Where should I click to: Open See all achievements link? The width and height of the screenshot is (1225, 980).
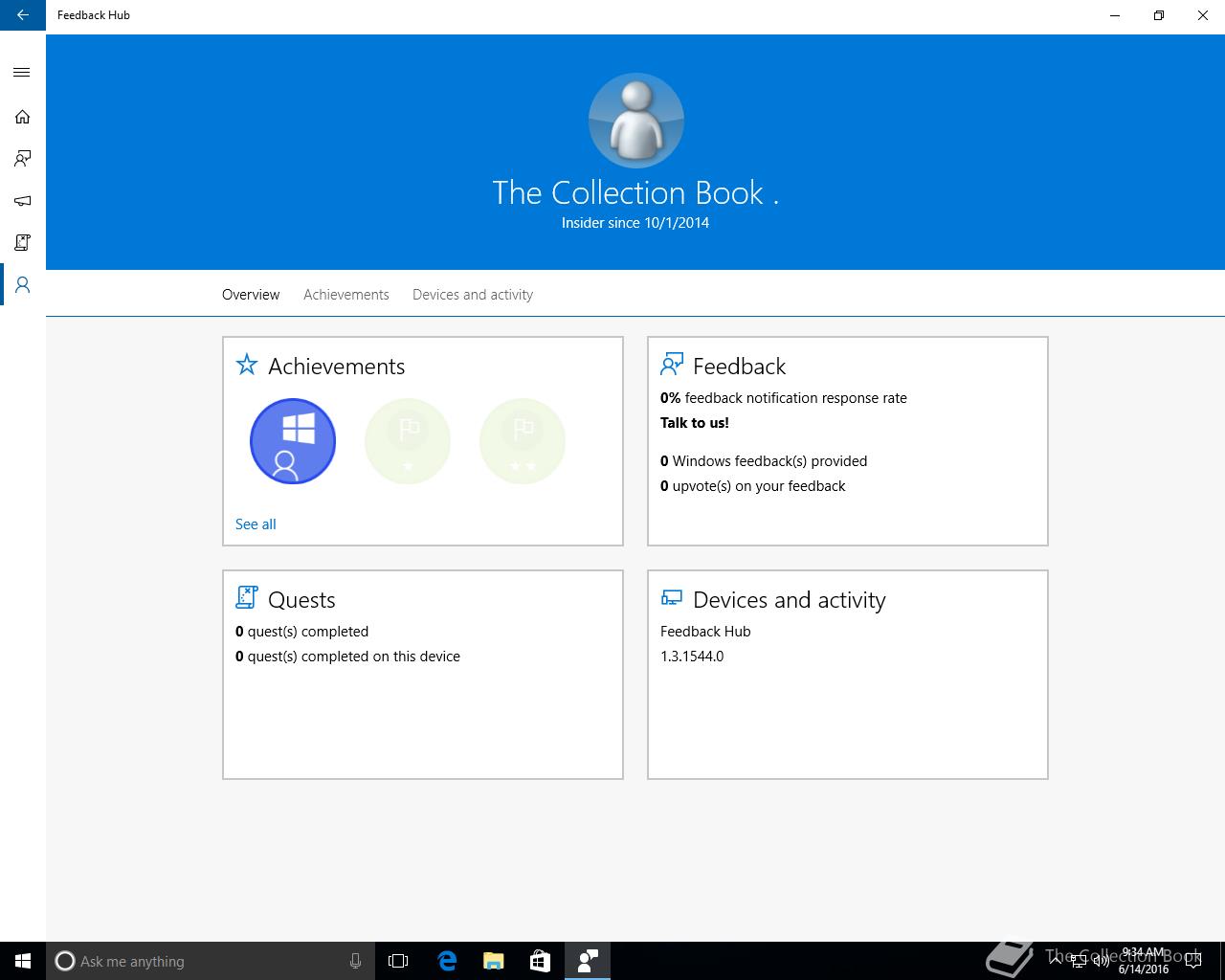(x=256, y=524)
